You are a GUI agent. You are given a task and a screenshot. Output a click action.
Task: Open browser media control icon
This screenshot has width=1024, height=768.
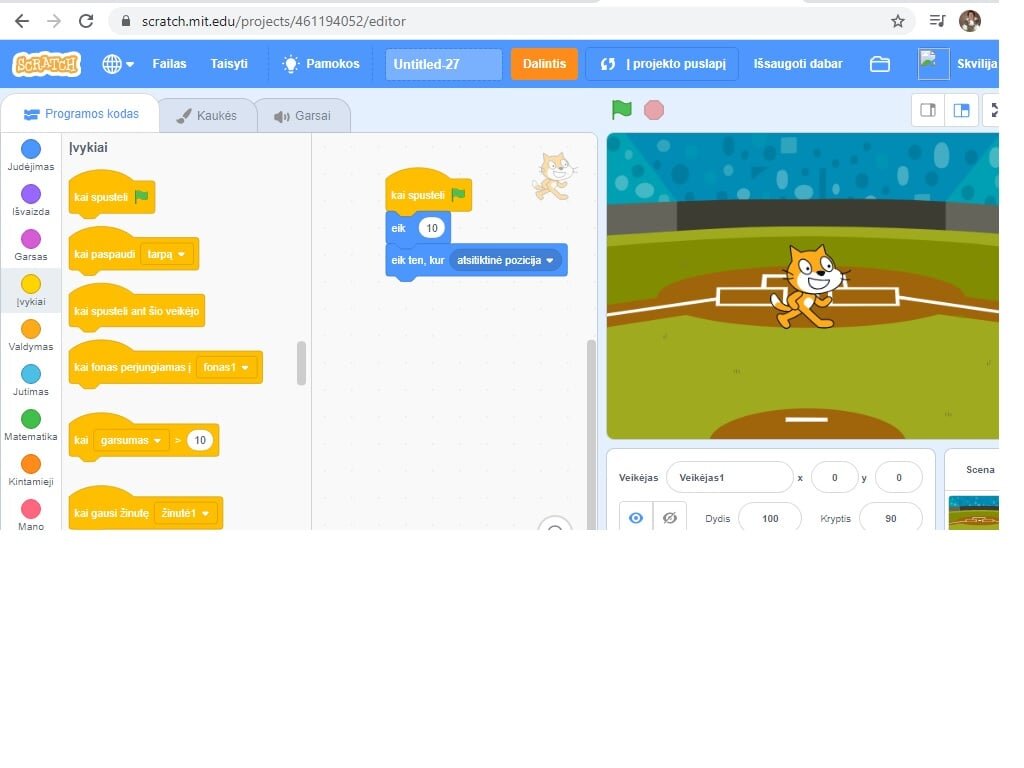point(937,21)
